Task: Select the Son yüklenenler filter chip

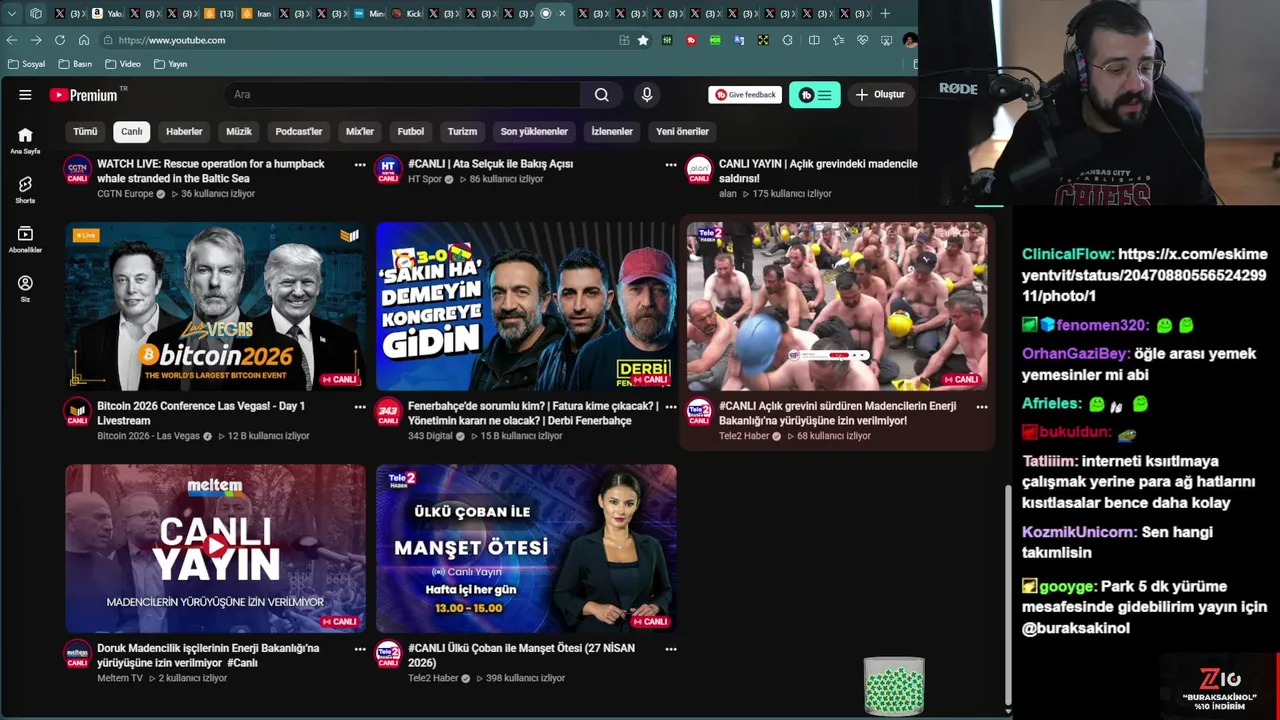Action: (x=534, y=132)
